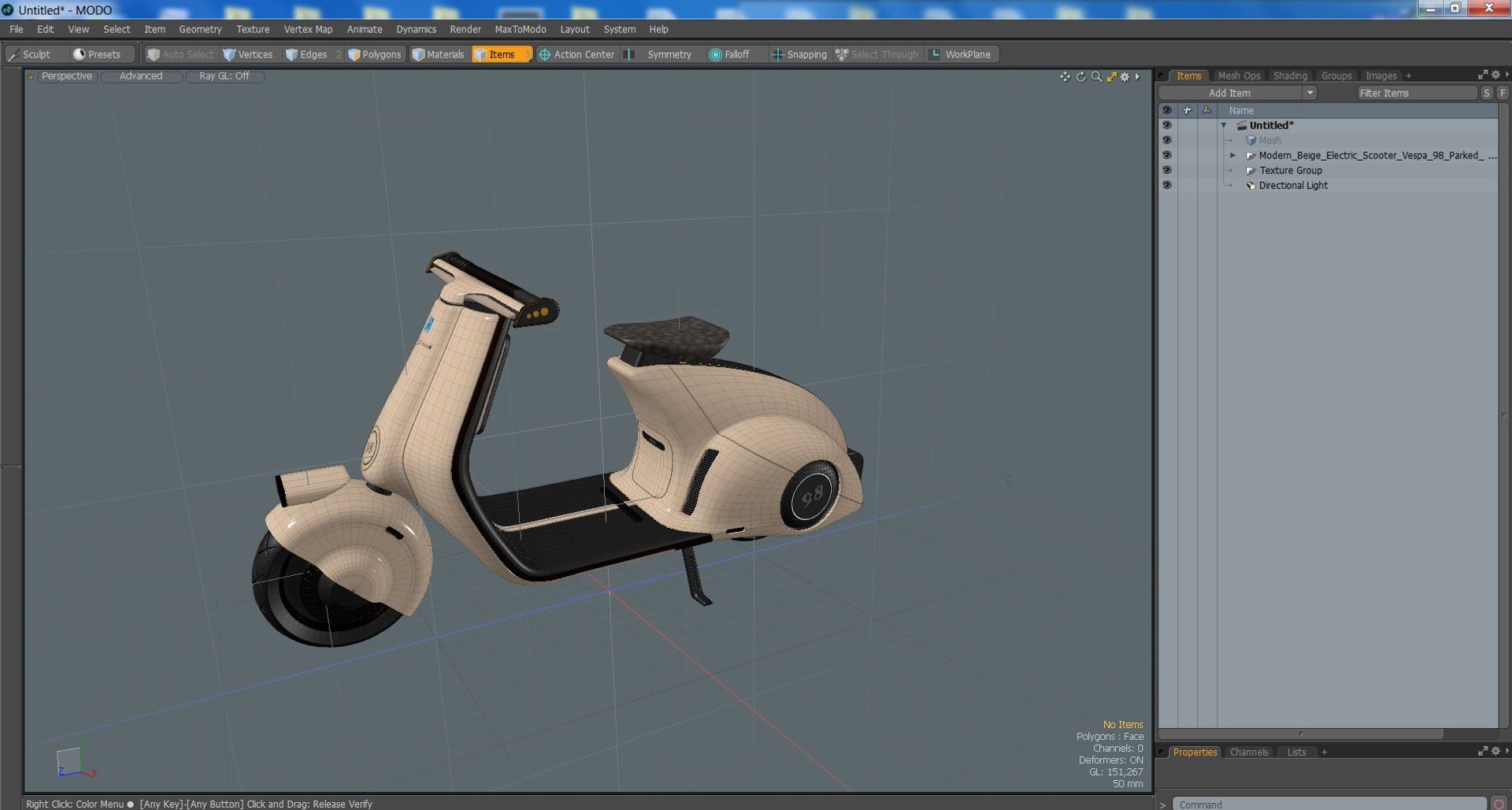Switch to Materials selection mode
The width and height of the screenshot is (1512, 810).
click(439, 54)
